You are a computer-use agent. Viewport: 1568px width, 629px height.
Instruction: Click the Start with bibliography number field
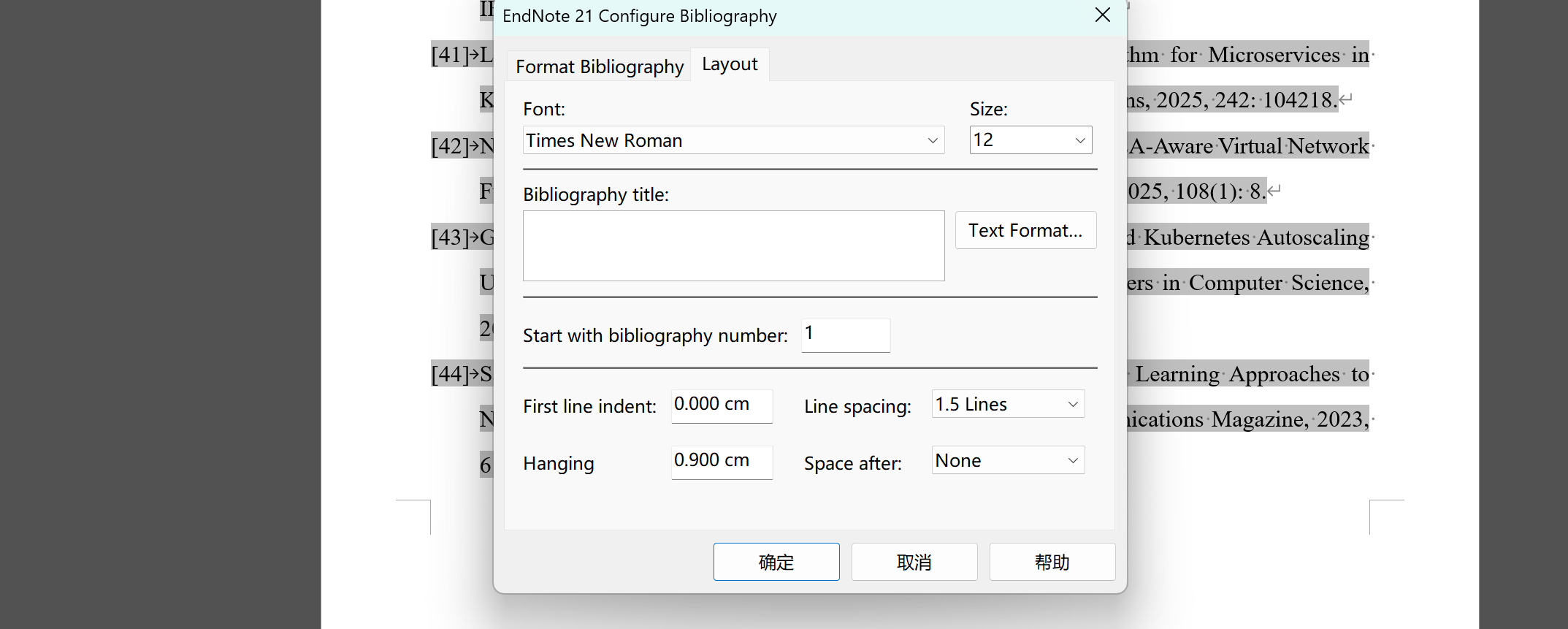coord(846,335)
